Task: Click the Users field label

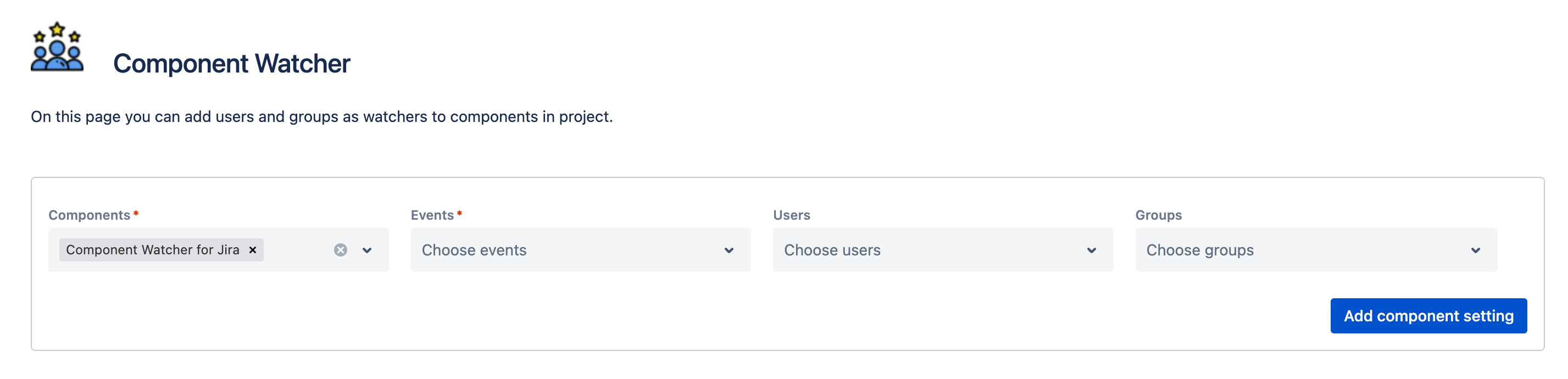Action: [x=791, y=215]
